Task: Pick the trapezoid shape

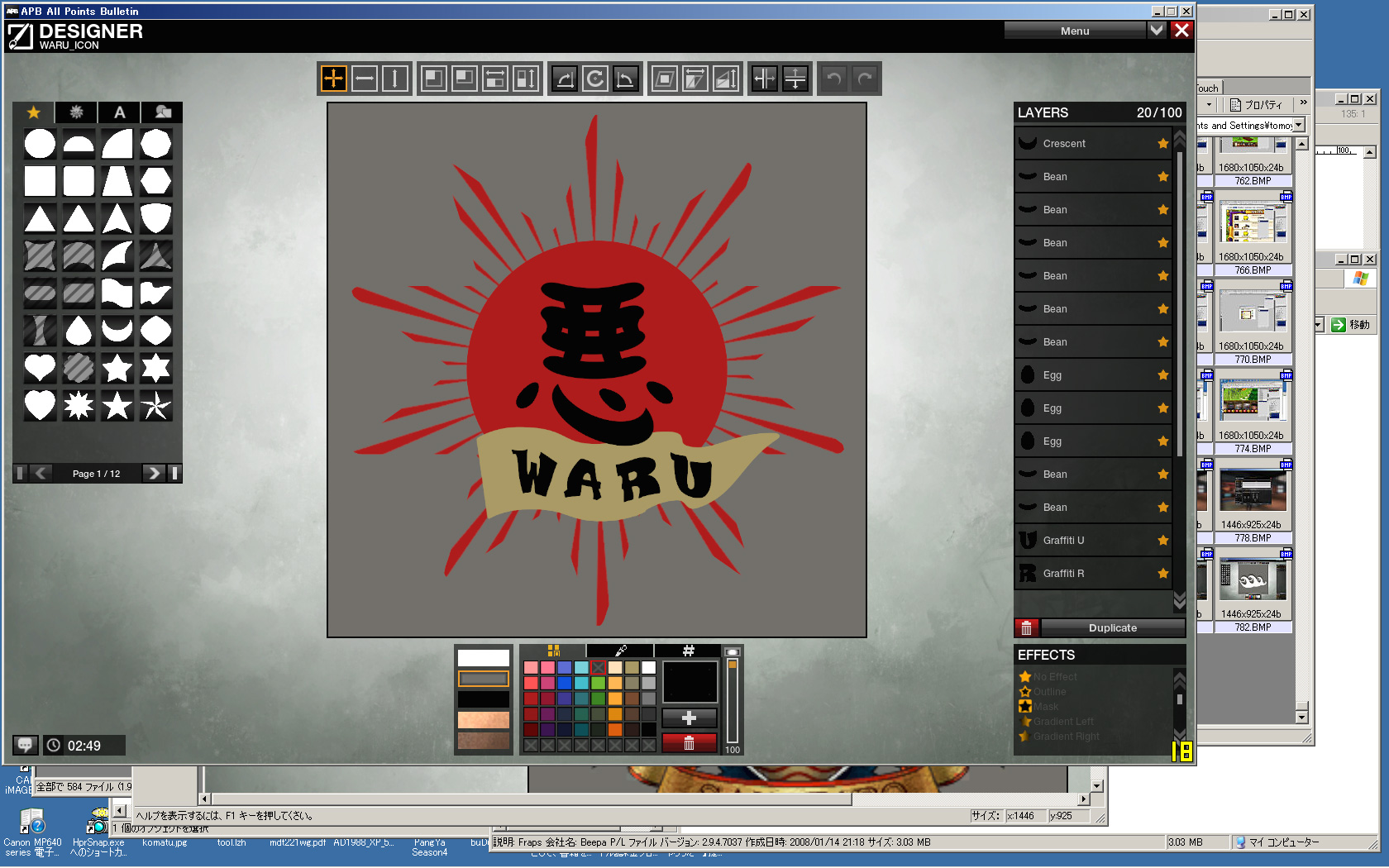Action: [117, 181]
